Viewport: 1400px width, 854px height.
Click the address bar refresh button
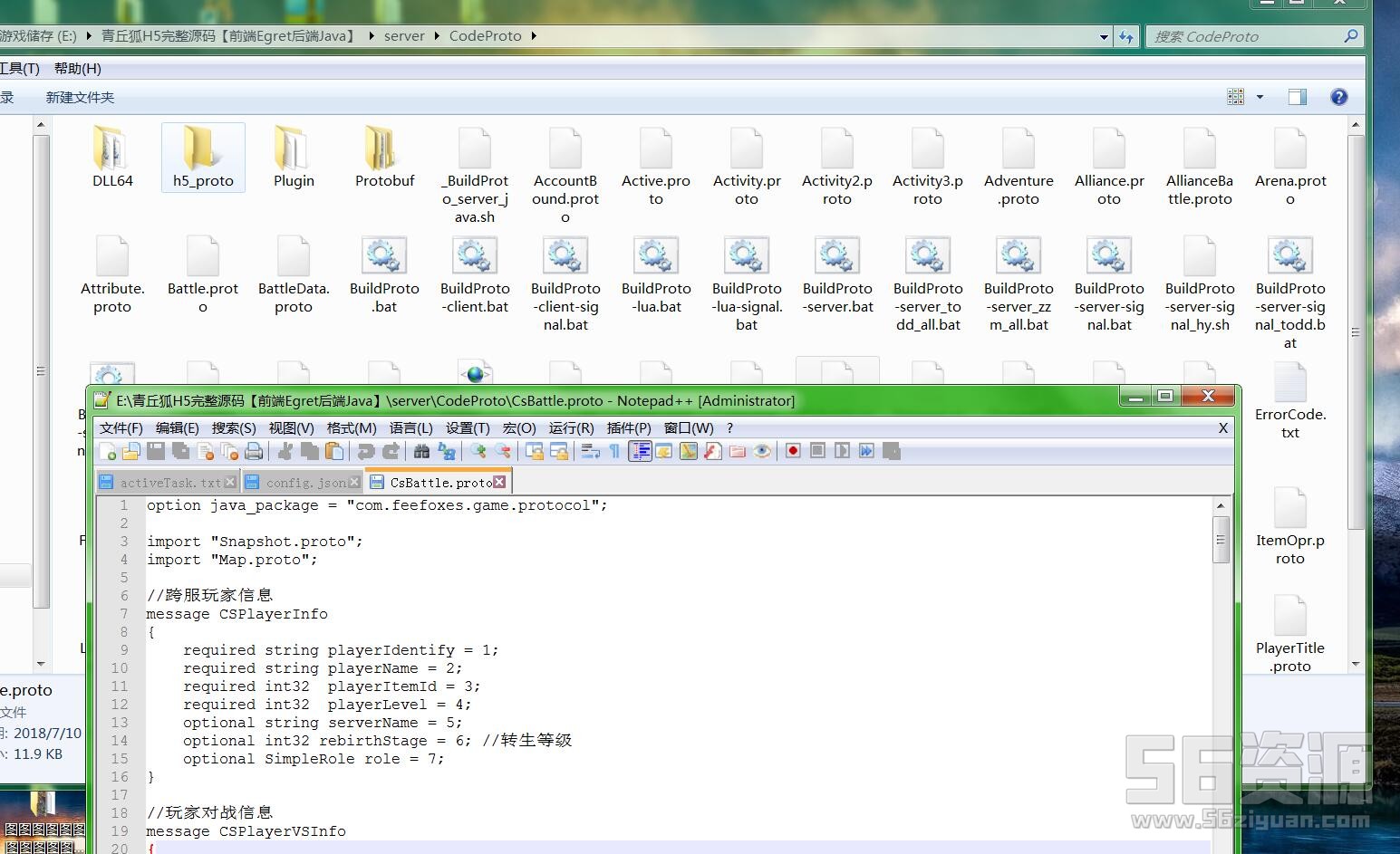pos(1126,37)
